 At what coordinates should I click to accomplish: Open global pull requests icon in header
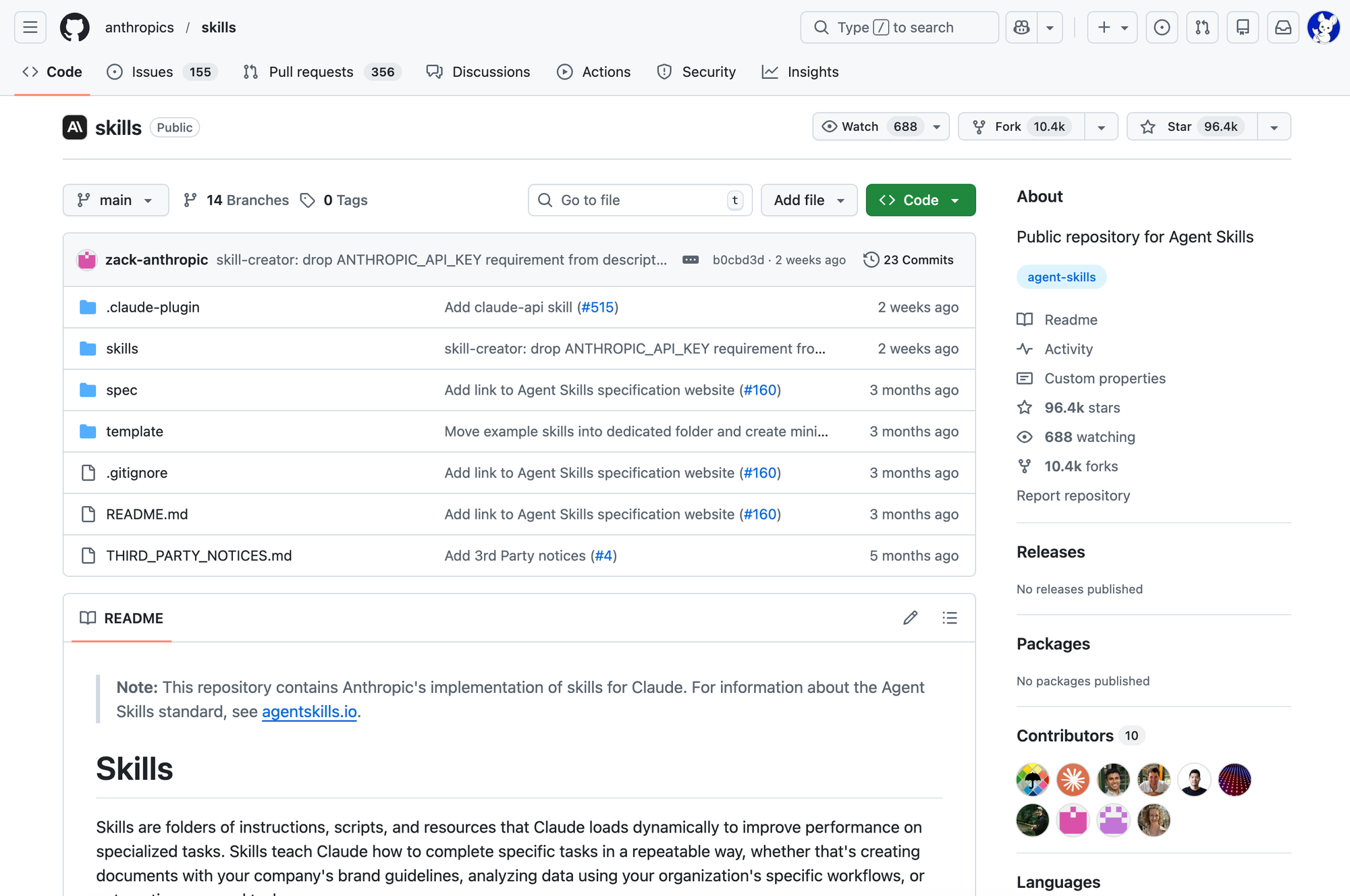[x=1202, y=28]
